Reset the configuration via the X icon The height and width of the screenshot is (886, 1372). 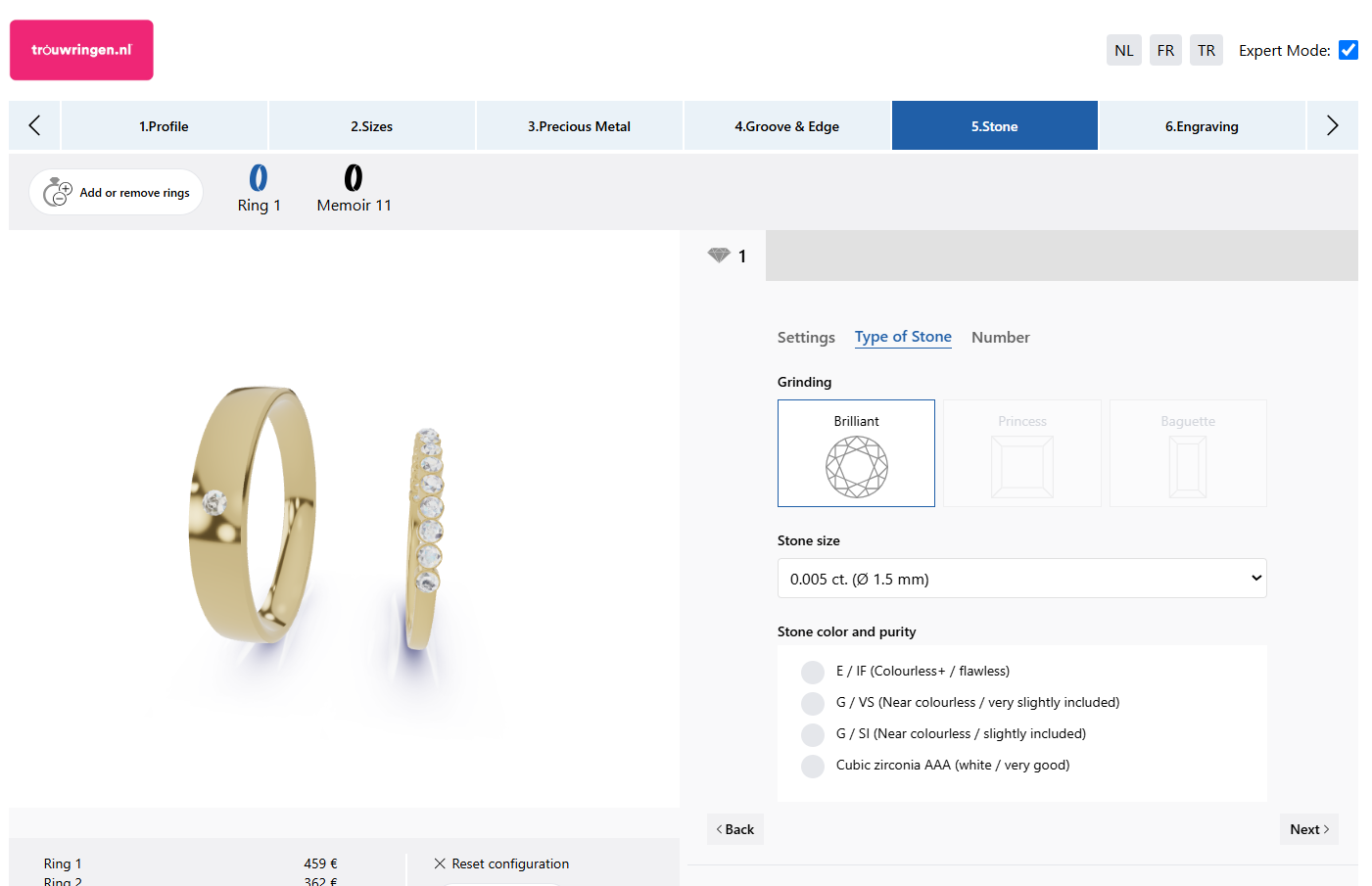(x=440, y=863)
